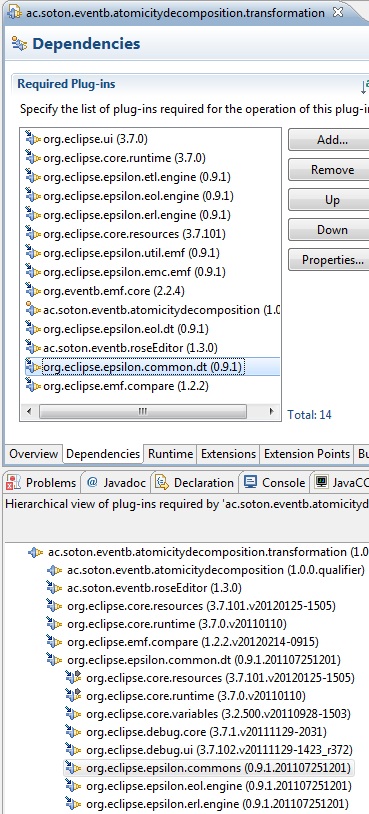This screenshot has width=369, height=814.
Task: Select org.eventb.emf.core (2.2.4) in list
Action: point(114,291)
